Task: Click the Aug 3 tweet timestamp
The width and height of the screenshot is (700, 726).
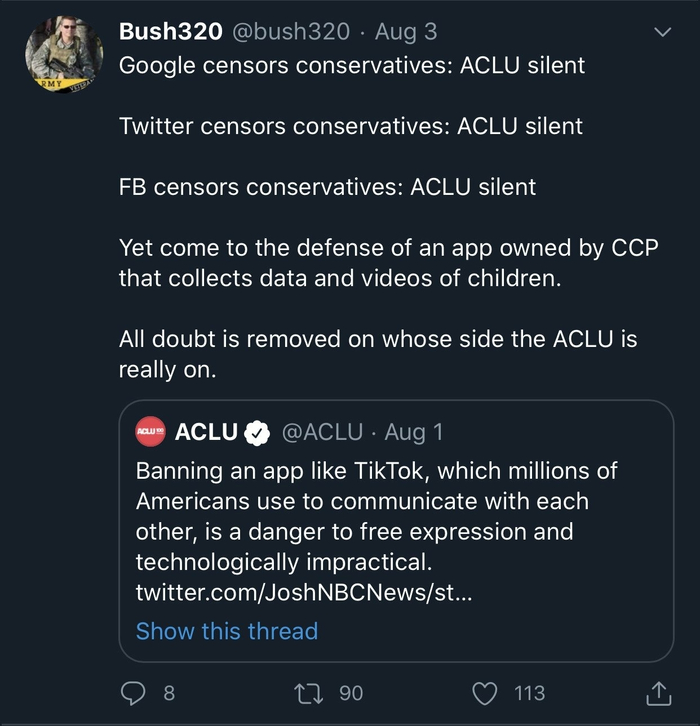Action: (406, 32)
